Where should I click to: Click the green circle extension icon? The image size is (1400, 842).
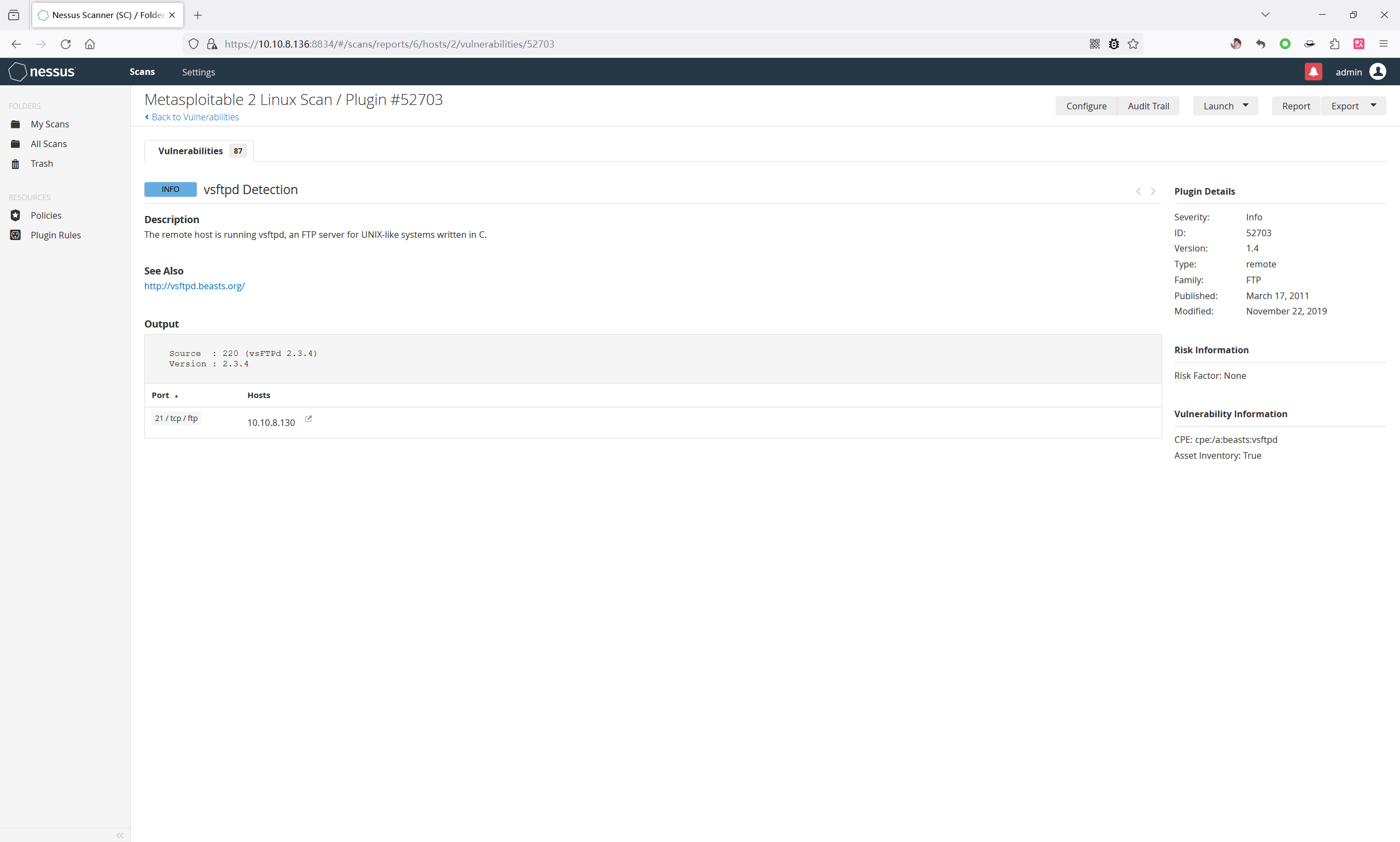pyautogui.click(x=1285, y=44)
